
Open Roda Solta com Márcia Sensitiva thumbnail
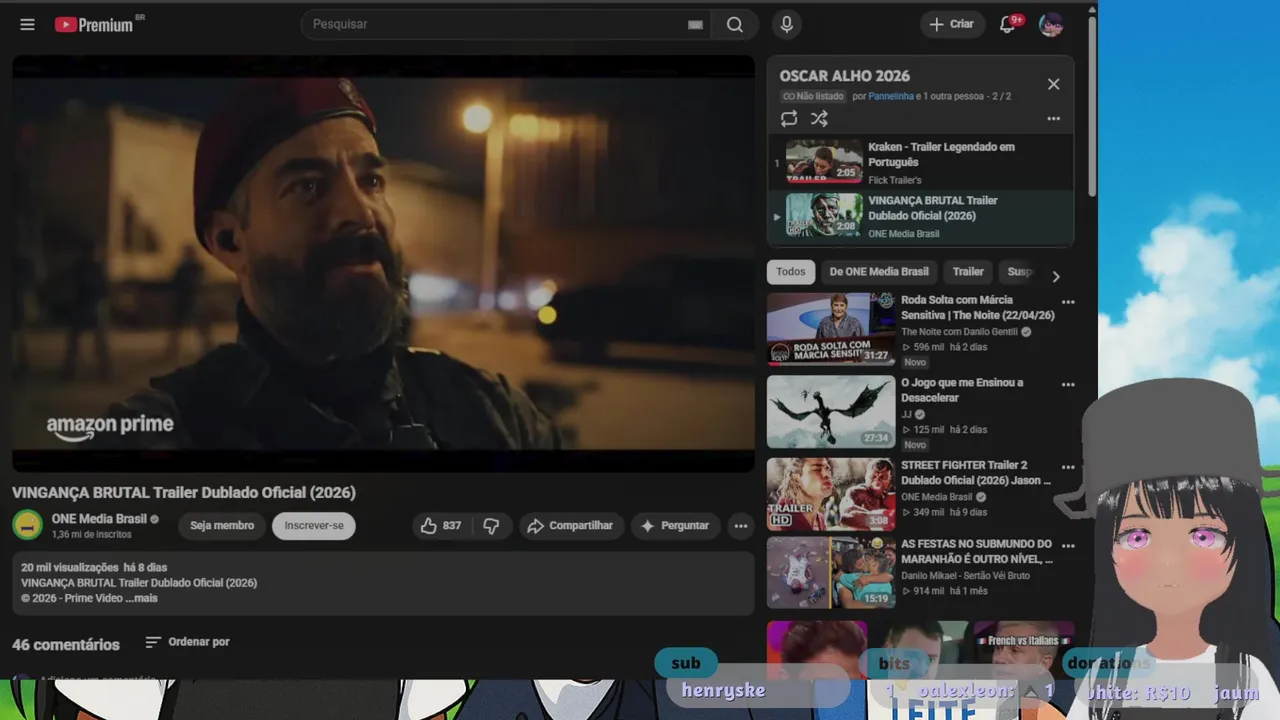pos(831,329)
